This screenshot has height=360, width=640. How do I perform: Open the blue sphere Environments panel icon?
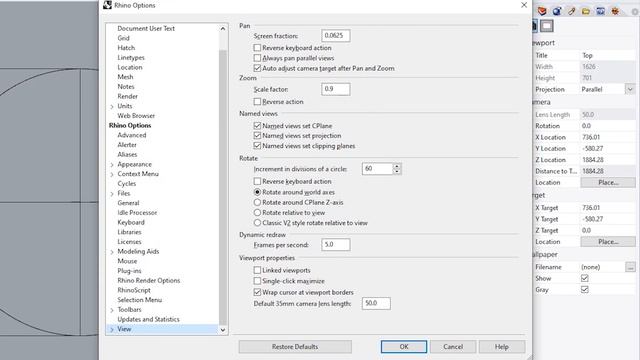557,11
